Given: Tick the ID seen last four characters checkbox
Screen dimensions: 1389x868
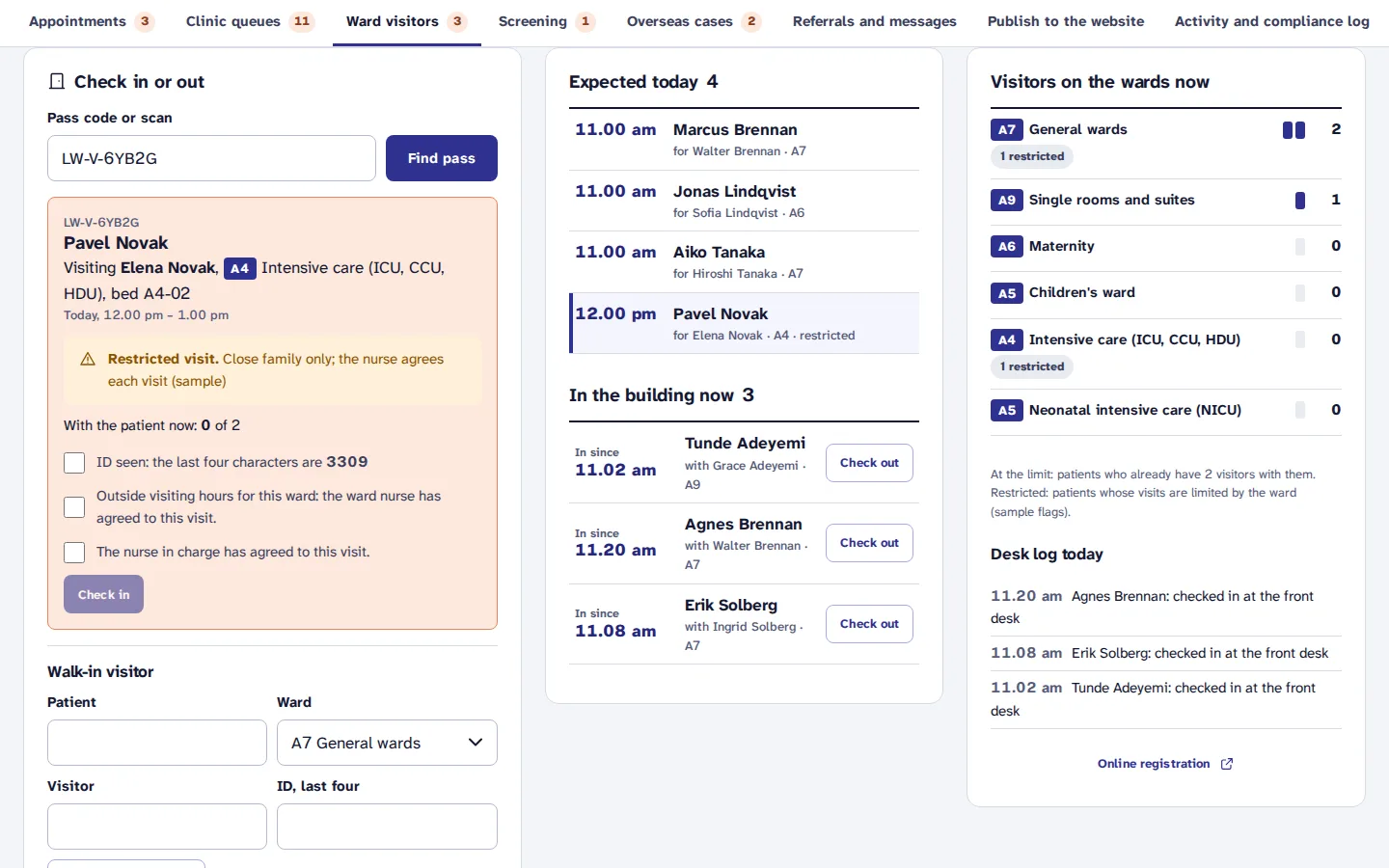Looking at the screenshot, I should [x=74, y=463].
